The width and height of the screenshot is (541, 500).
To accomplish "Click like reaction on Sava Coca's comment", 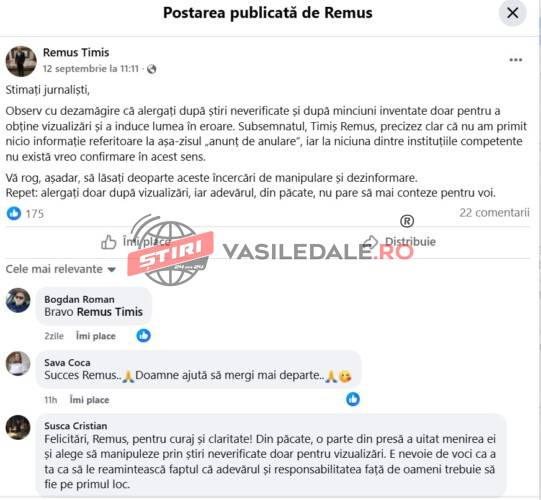I will (x=353, y=399).
